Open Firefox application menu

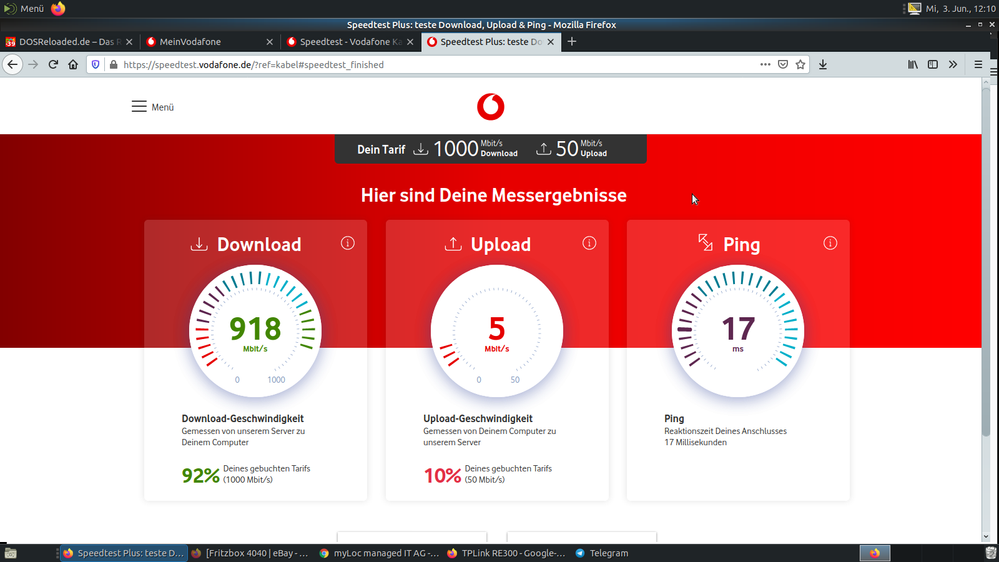pyautogui.click(x=978, y=64)
